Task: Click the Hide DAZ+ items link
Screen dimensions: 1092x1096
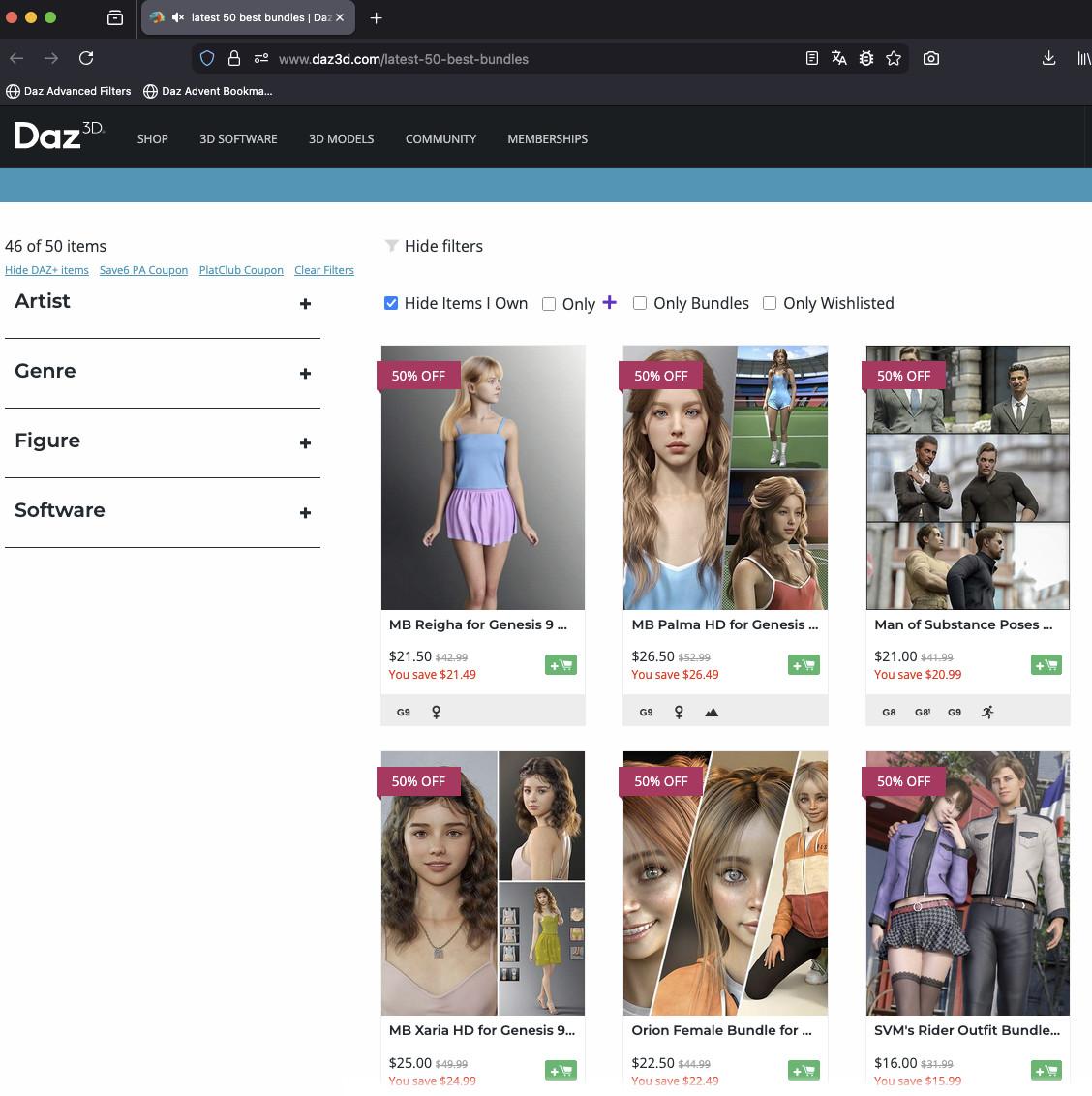Action: pyautogui.click(x=46, y=270)
